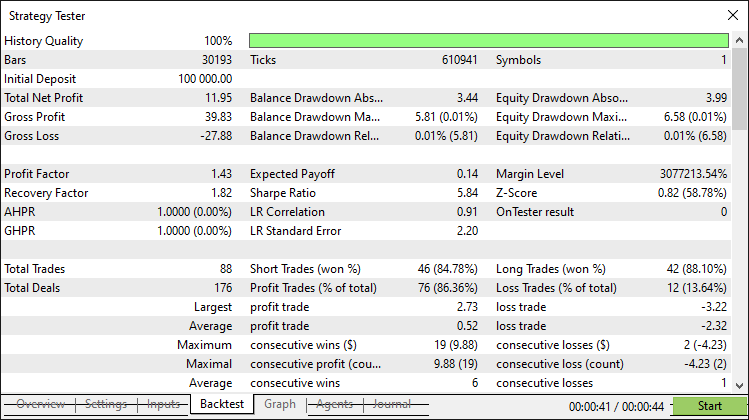
Task: Show the Graph tab
Action: (280, 404)
